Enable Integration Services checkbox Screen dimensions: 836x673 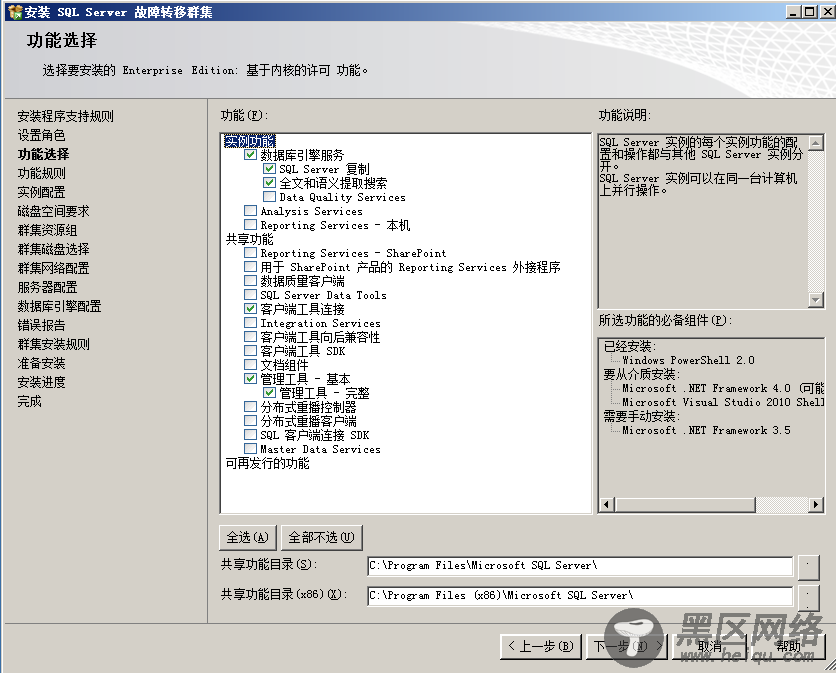(251, 323)
